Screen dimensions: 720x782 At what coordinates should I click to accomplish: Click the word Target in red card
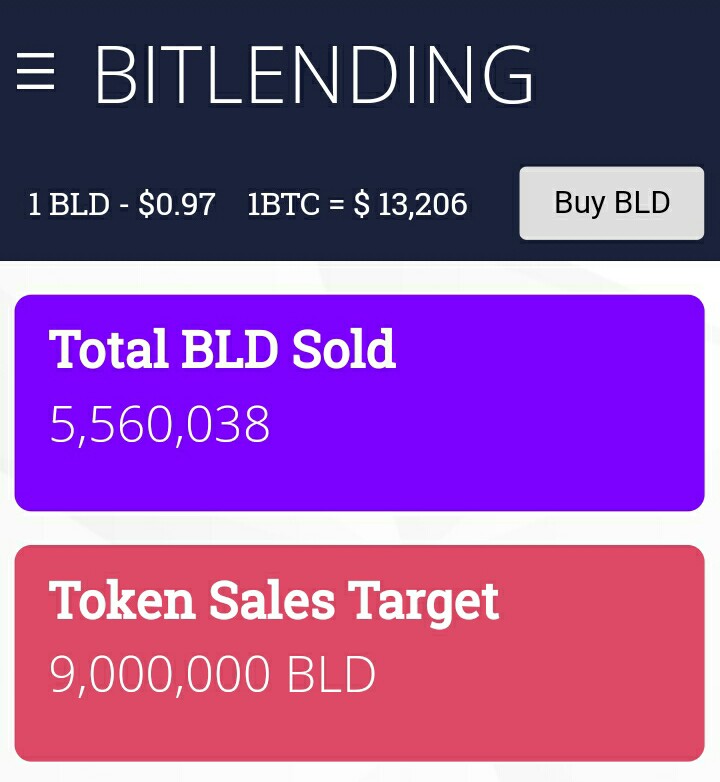(423, 602)
